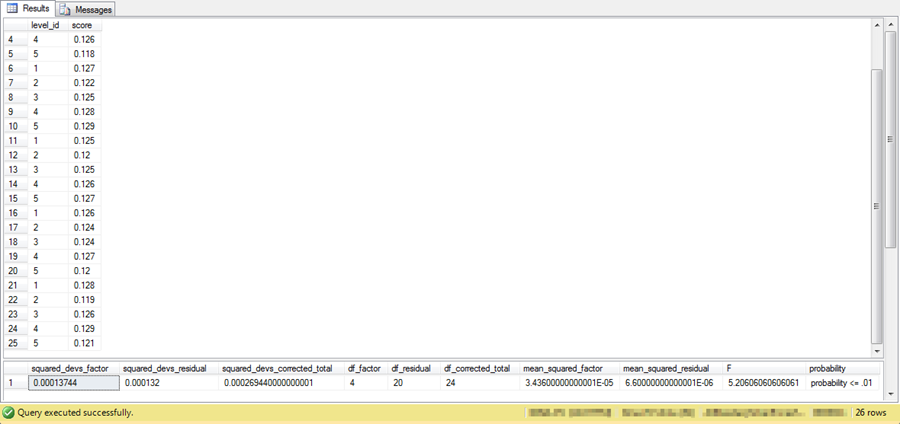Click the grid icon on Results tab
900x424 pixels.
point(12,9)
